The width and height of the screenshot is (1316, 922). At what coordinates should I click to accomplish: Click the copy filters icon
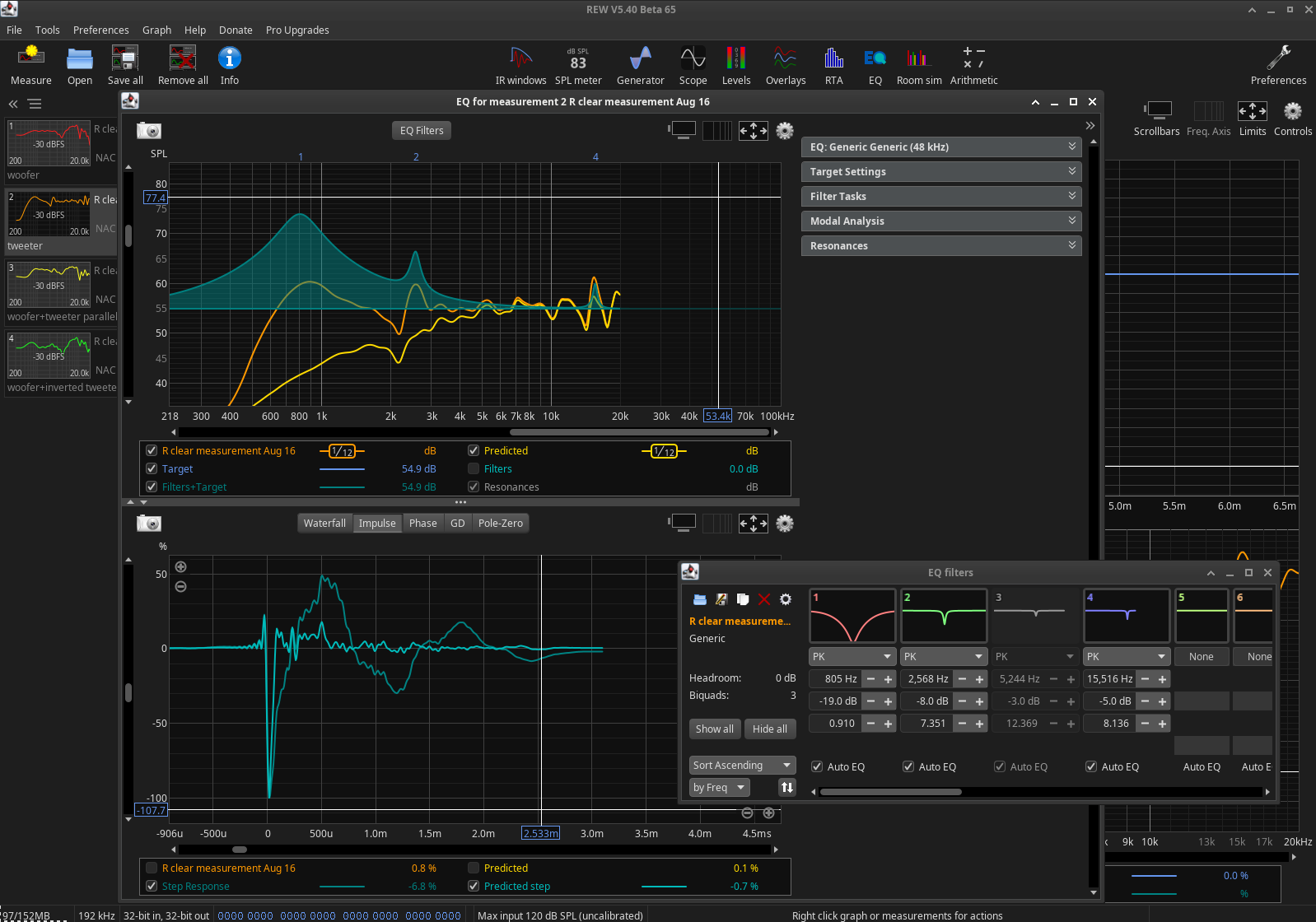click(x=743, y=599)
